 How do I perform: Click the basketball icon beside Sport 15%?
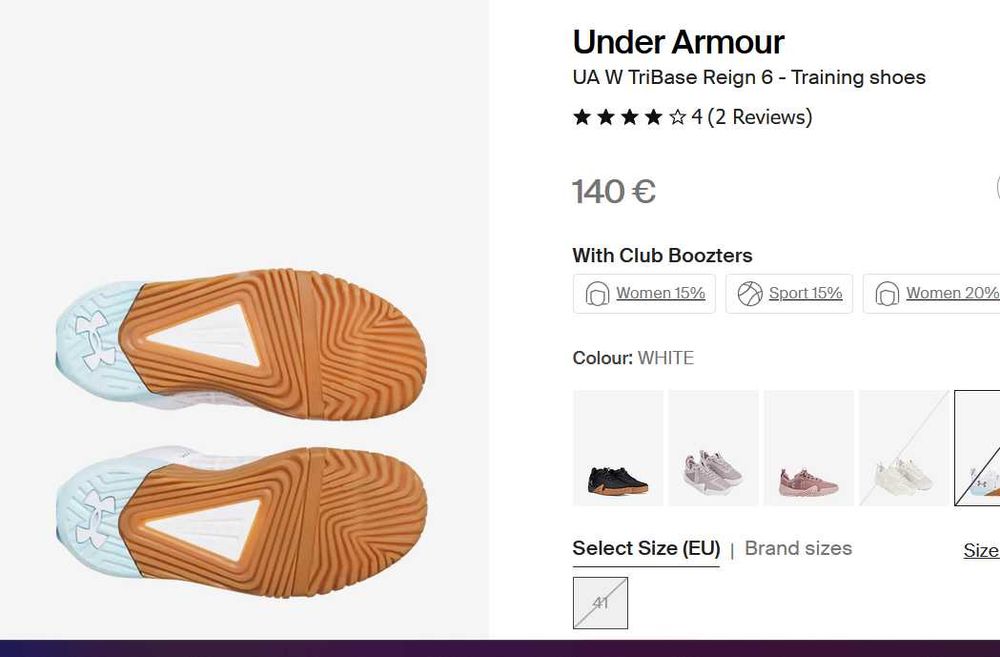point(750,294)
